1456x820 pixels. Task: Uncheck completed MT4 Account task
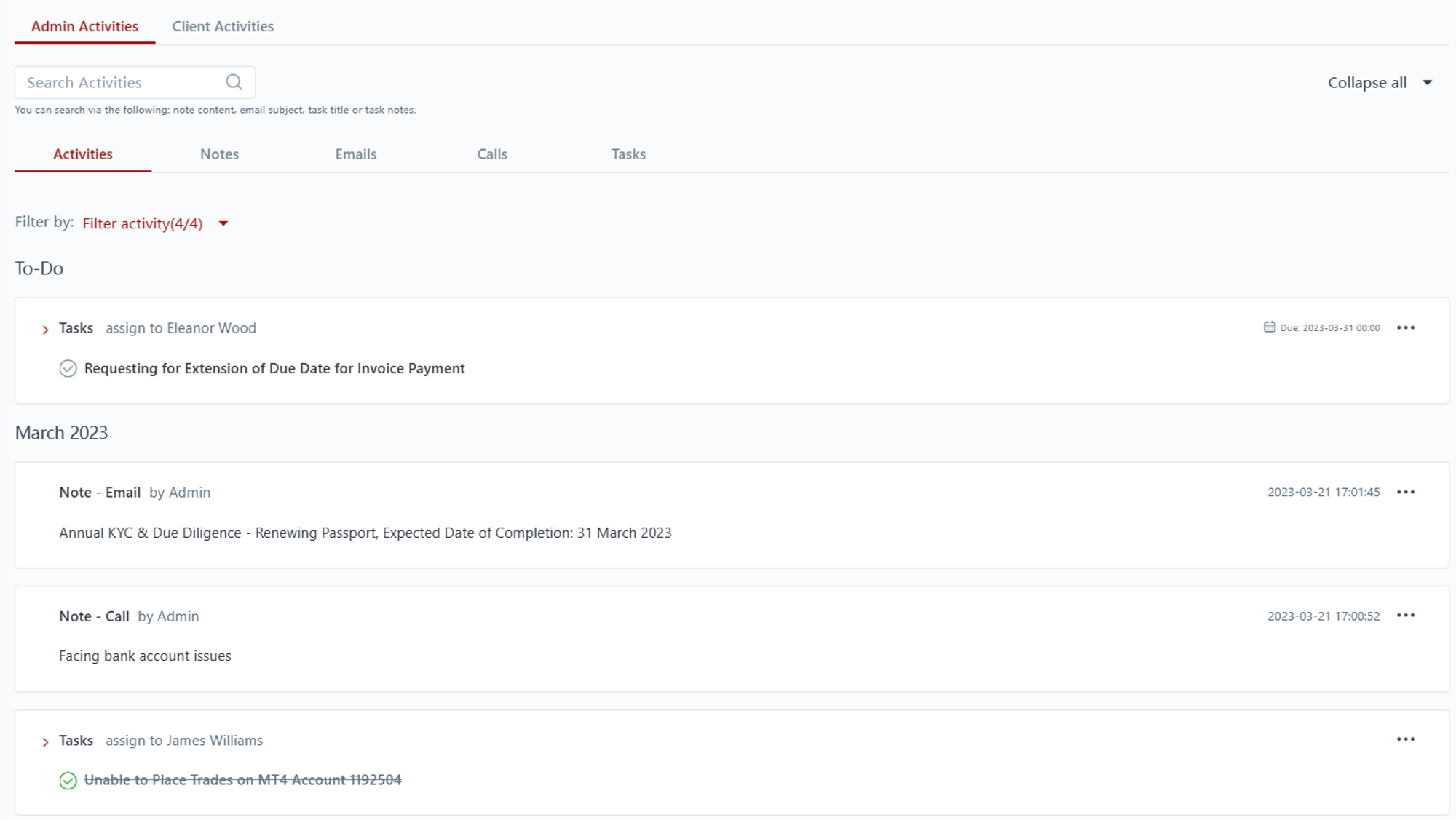point(68,781)
